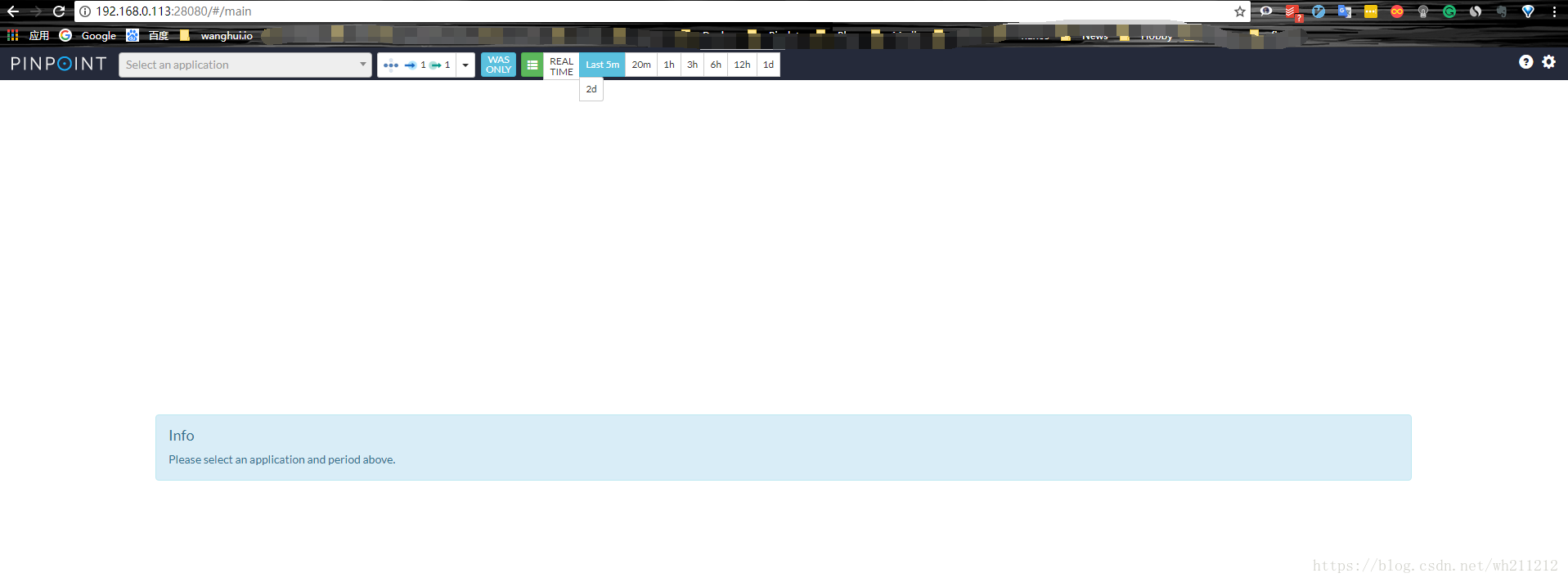
Task: Open Pinpoint help question mark icon
Action: pos(1526,62)
